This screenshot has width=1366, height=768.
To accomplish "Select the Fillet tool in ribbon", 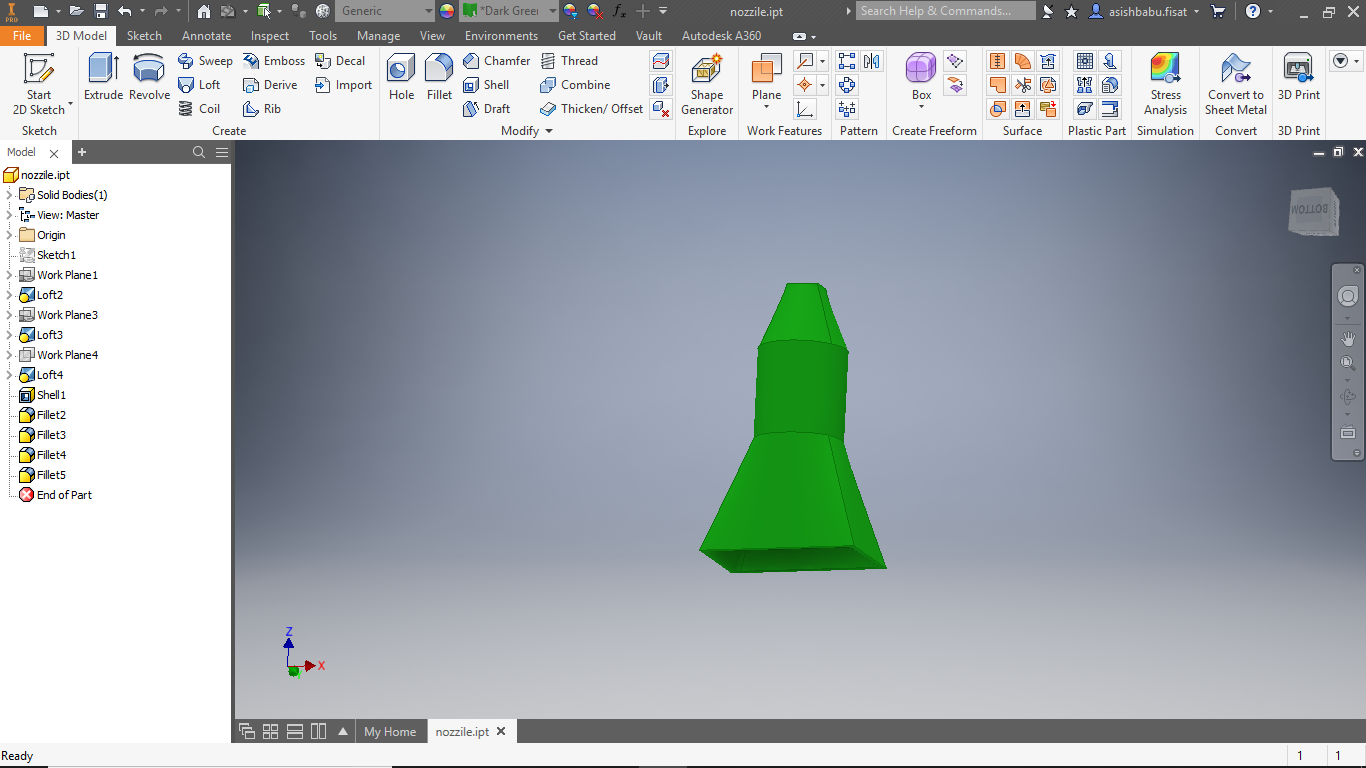I will click(x=439, y=77).
